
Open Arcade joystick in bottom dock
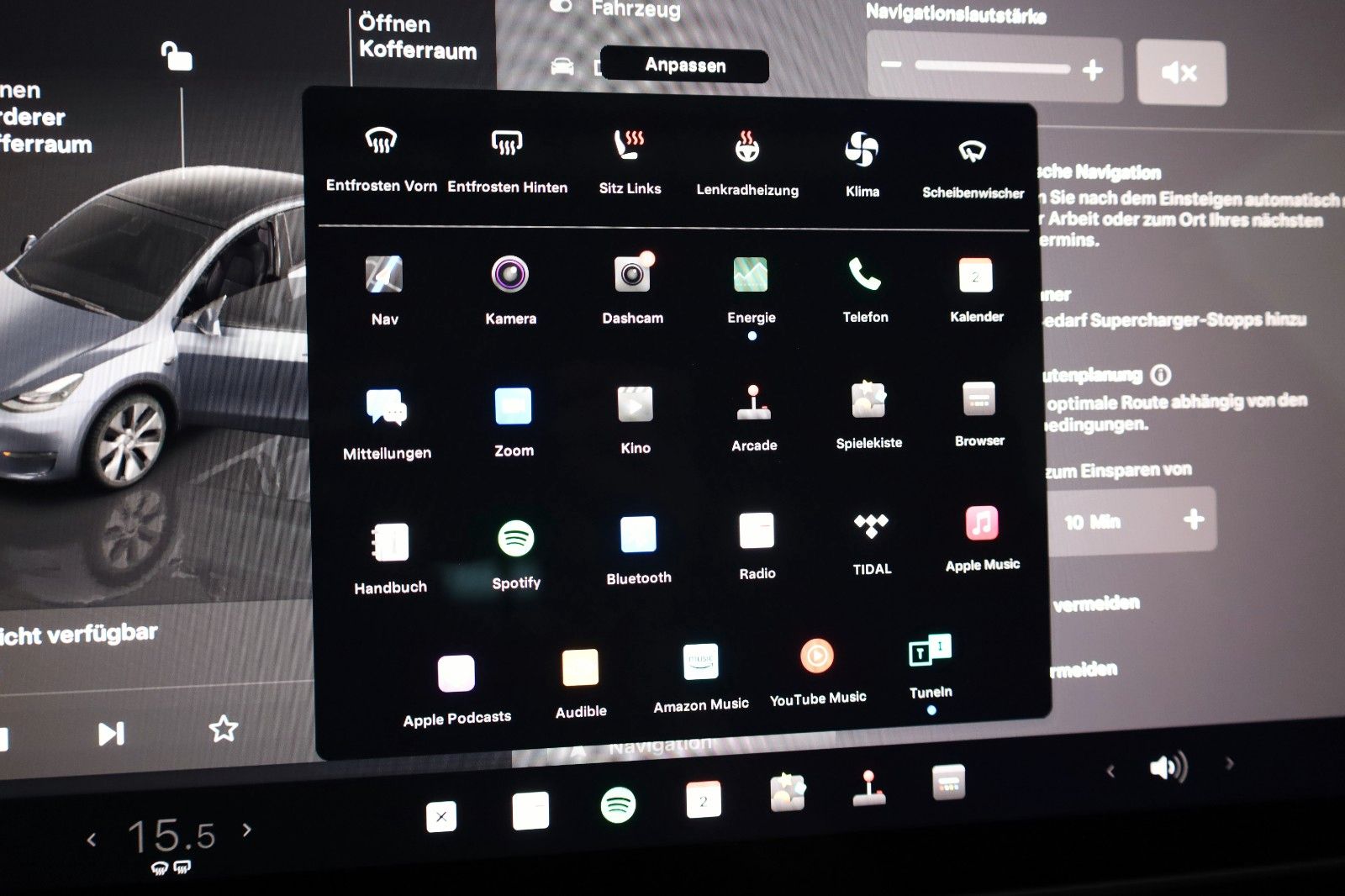[869, 788]
